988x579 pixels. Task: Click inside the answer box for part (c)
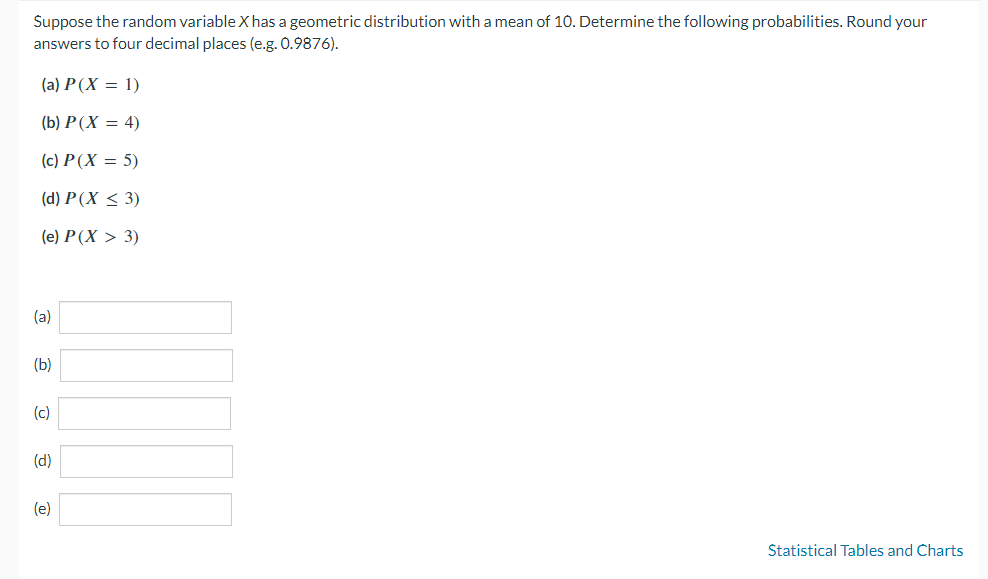pyautogui.click(x=144, y=413)
